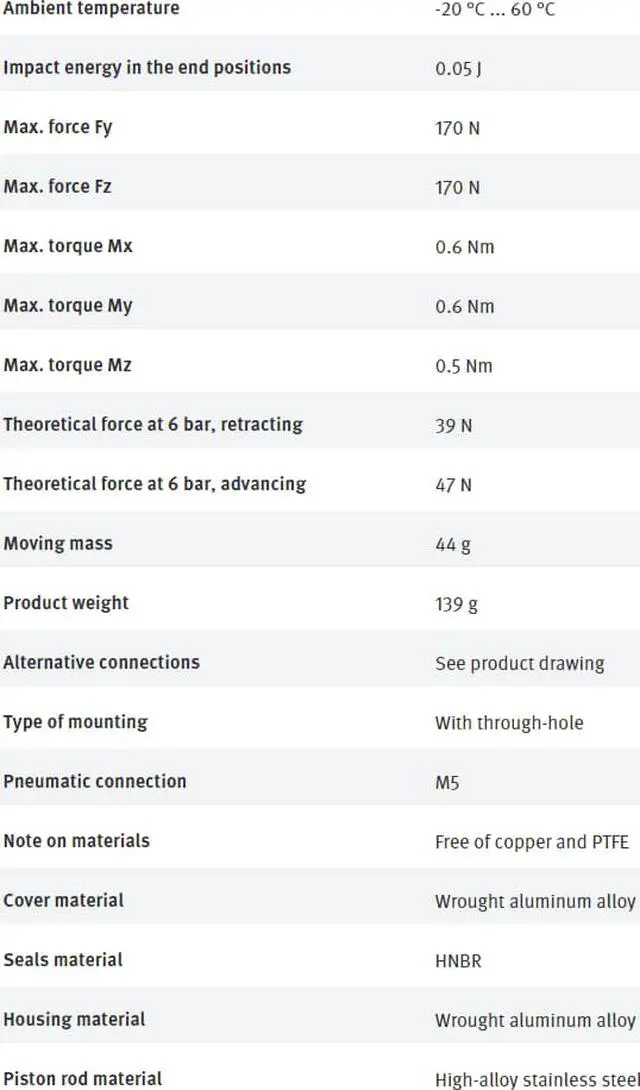Open the 'See product drawing' text
The image size is (640, 1090).
coord(519,663)
